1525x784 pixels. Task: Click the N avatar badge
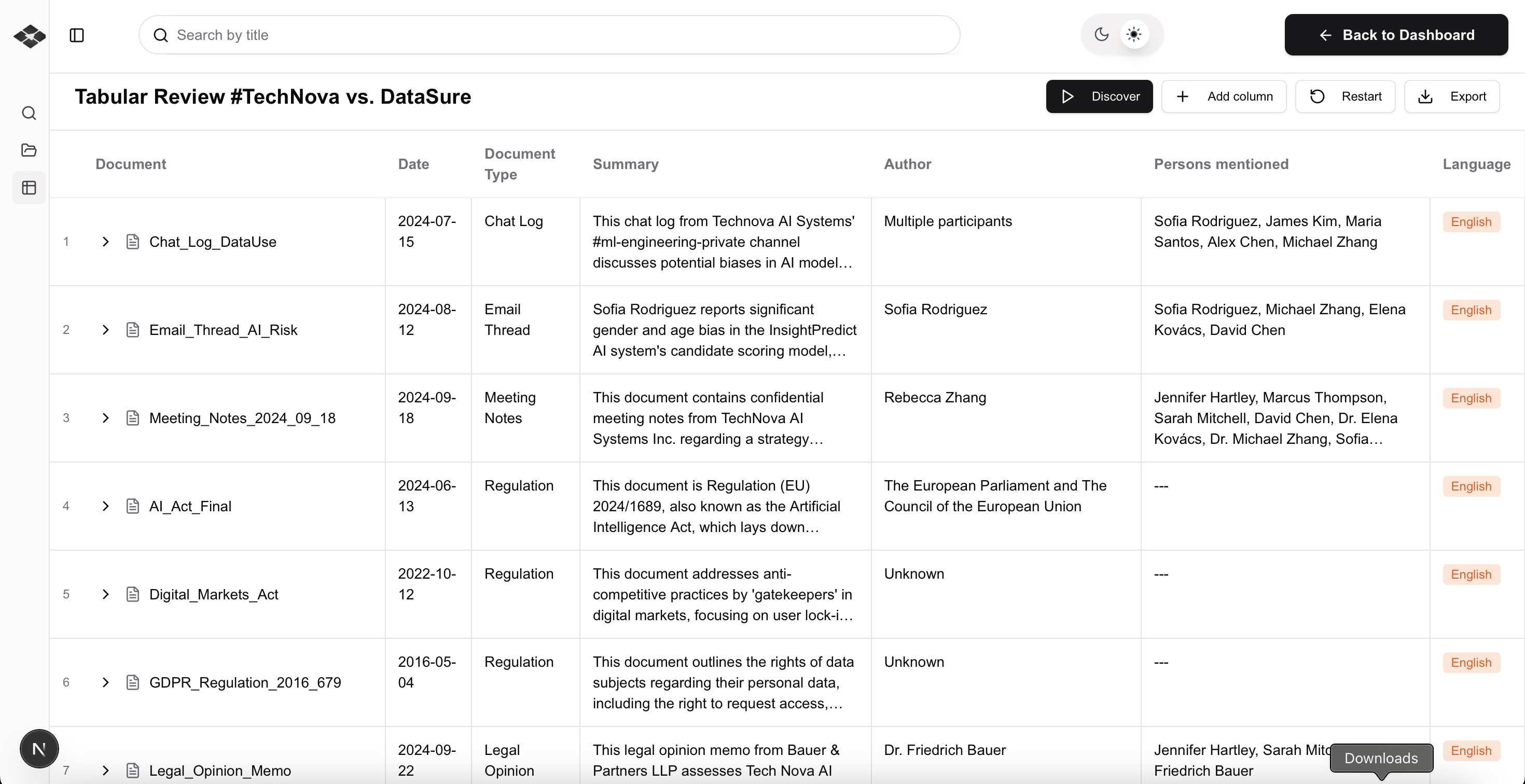[39, 749]
